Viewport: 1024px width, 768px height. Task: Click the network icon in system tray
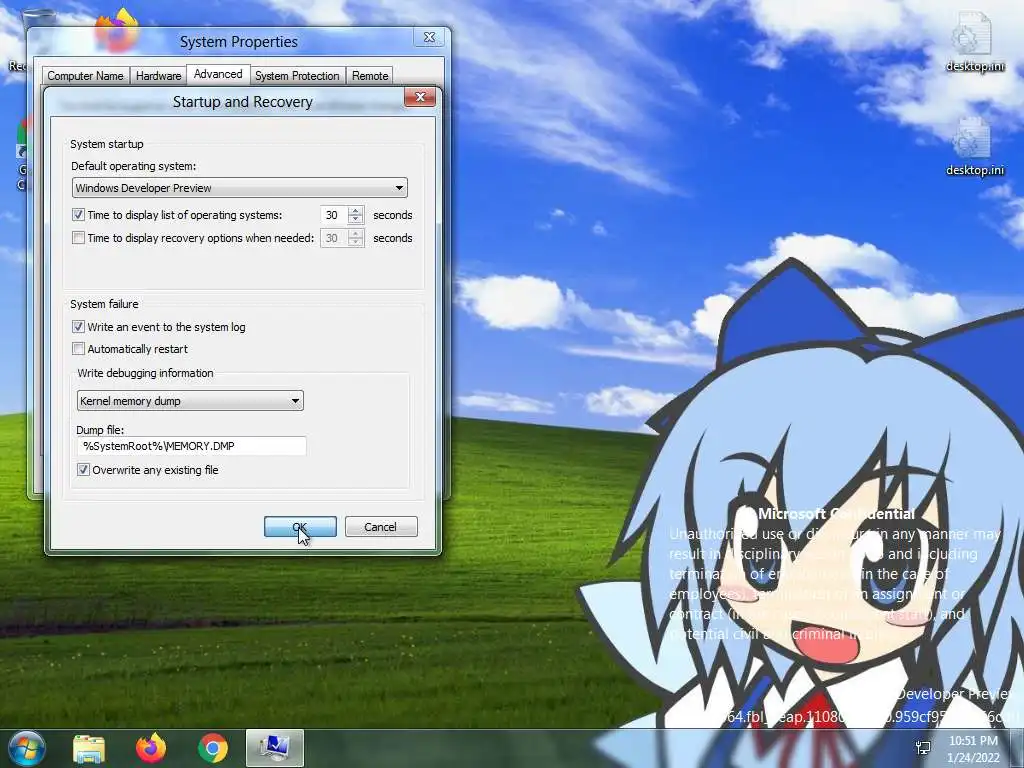point(923,748)
